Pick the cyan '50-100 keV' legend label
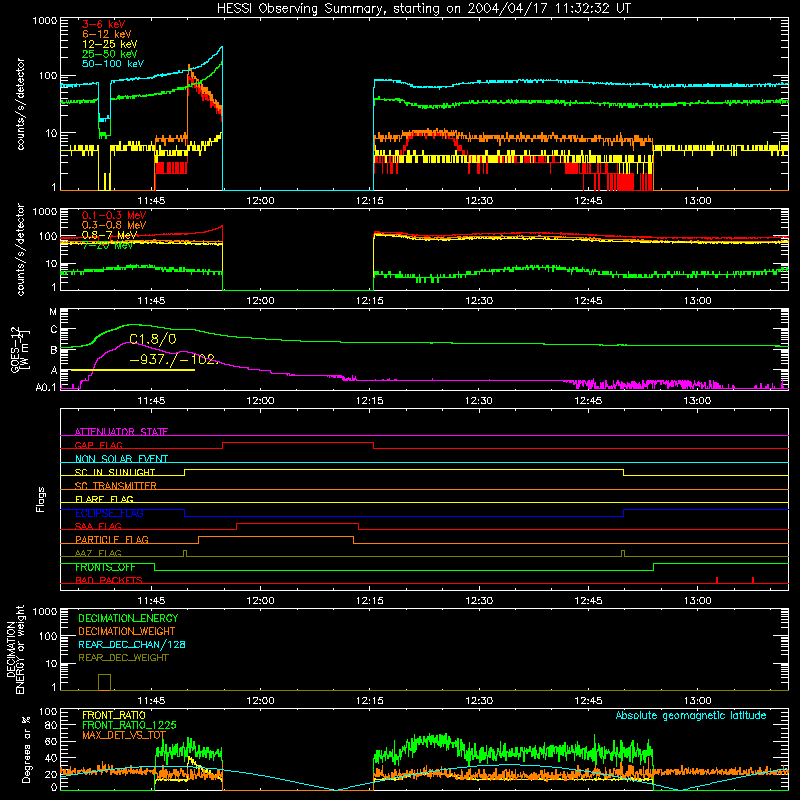The width and height of the screenshot is (800, 800). [x=113, y=64]
